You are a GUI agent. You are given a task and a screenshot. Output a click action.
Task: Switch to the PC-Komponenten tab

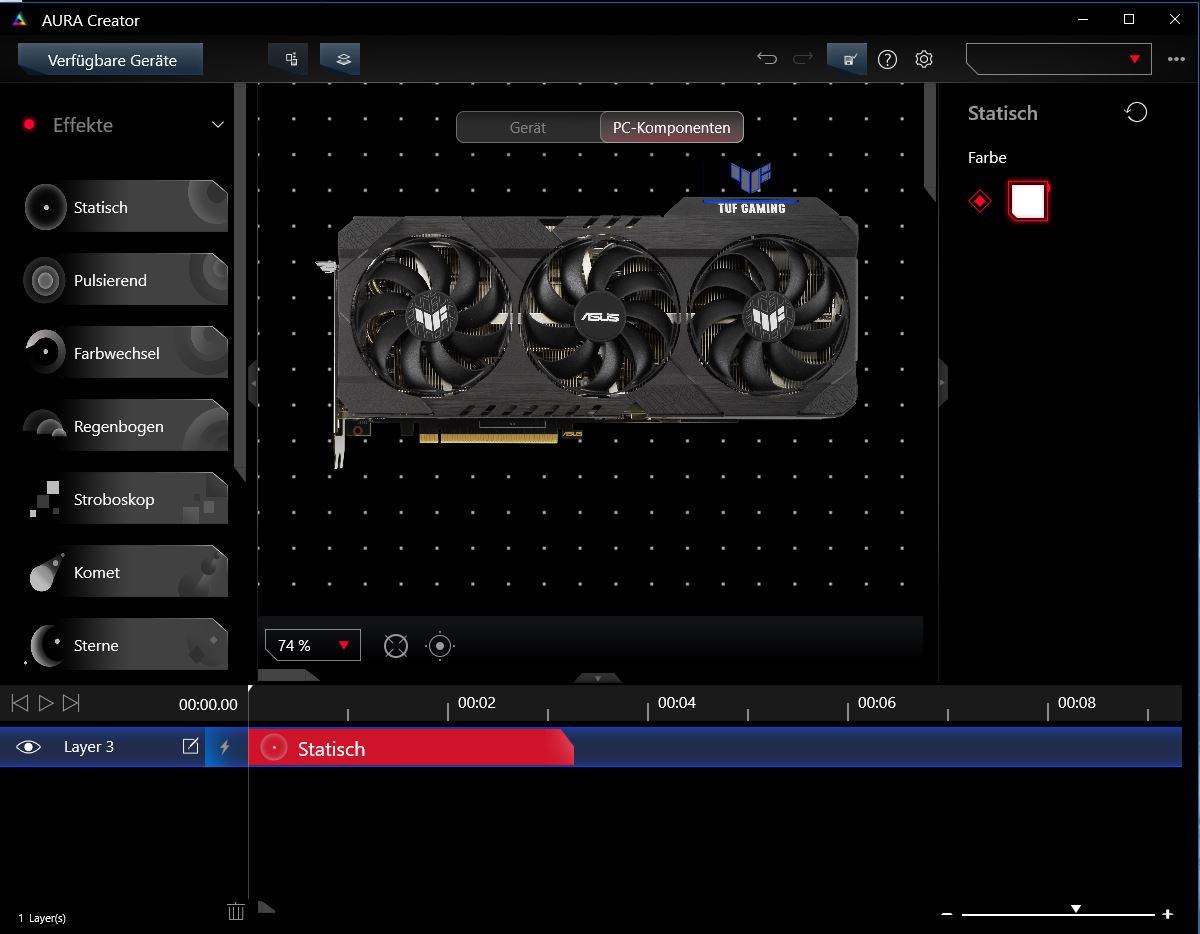[x=671, y=127]
